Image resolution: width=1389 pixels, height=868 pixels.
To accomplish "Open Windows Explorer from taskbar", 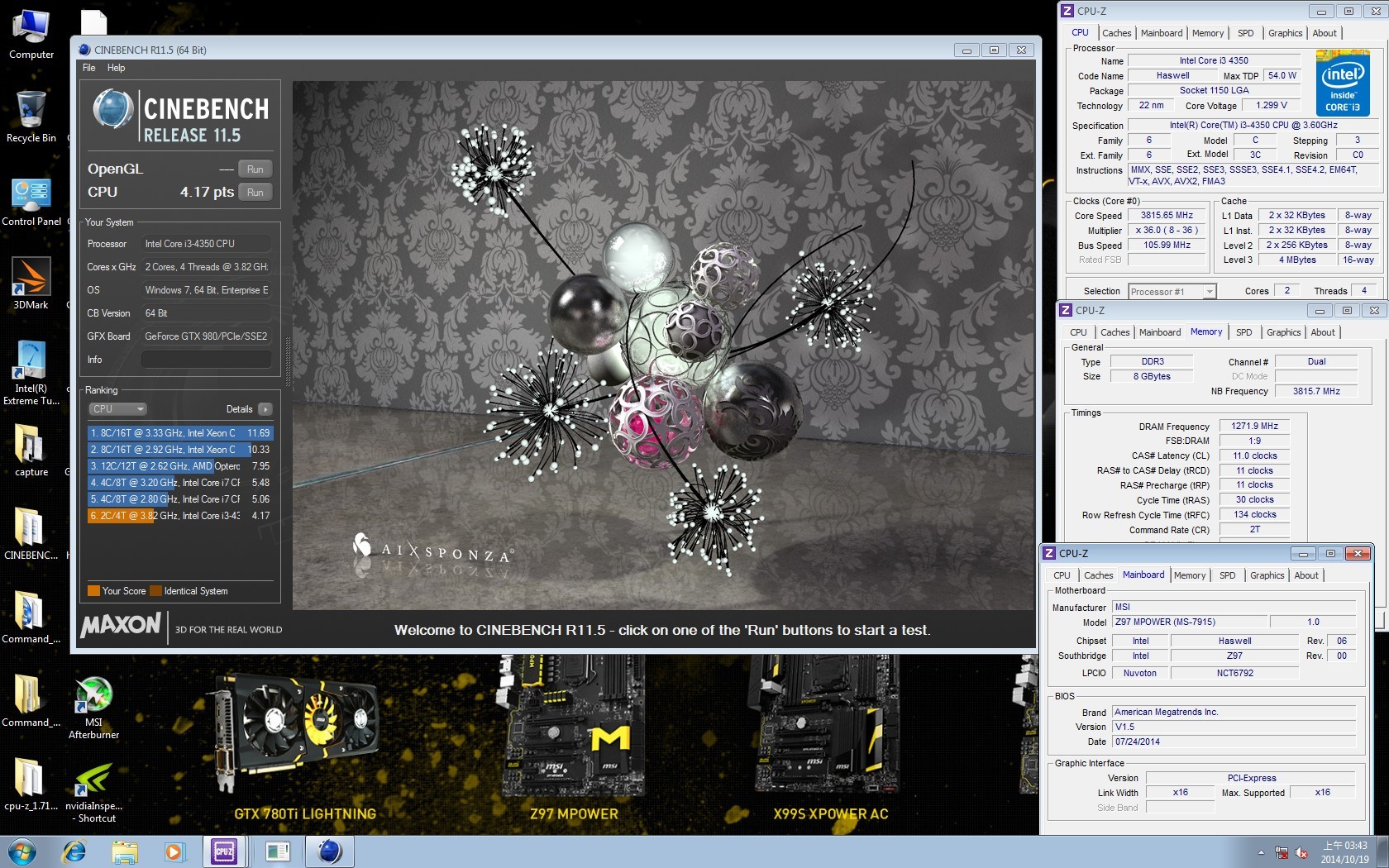I will tap(125, 851).
